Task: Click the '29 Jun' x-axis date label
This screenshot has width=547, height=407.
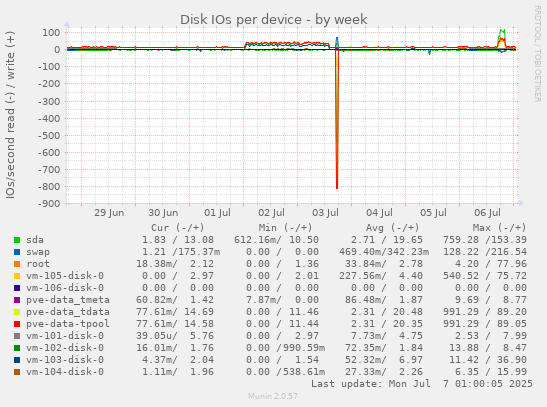Action: 109,213
